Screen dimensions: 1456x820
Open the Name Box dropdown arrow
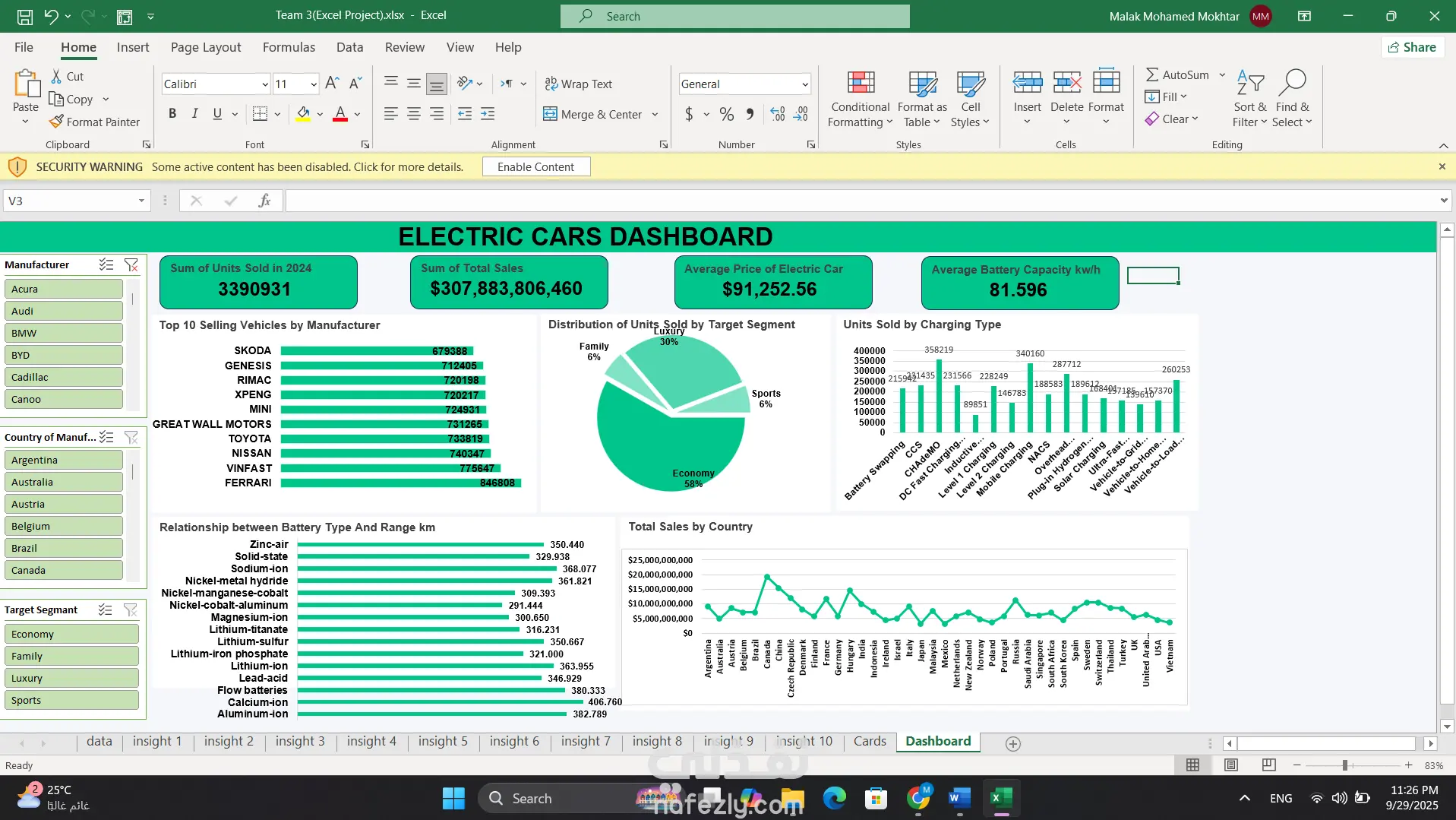141,201
